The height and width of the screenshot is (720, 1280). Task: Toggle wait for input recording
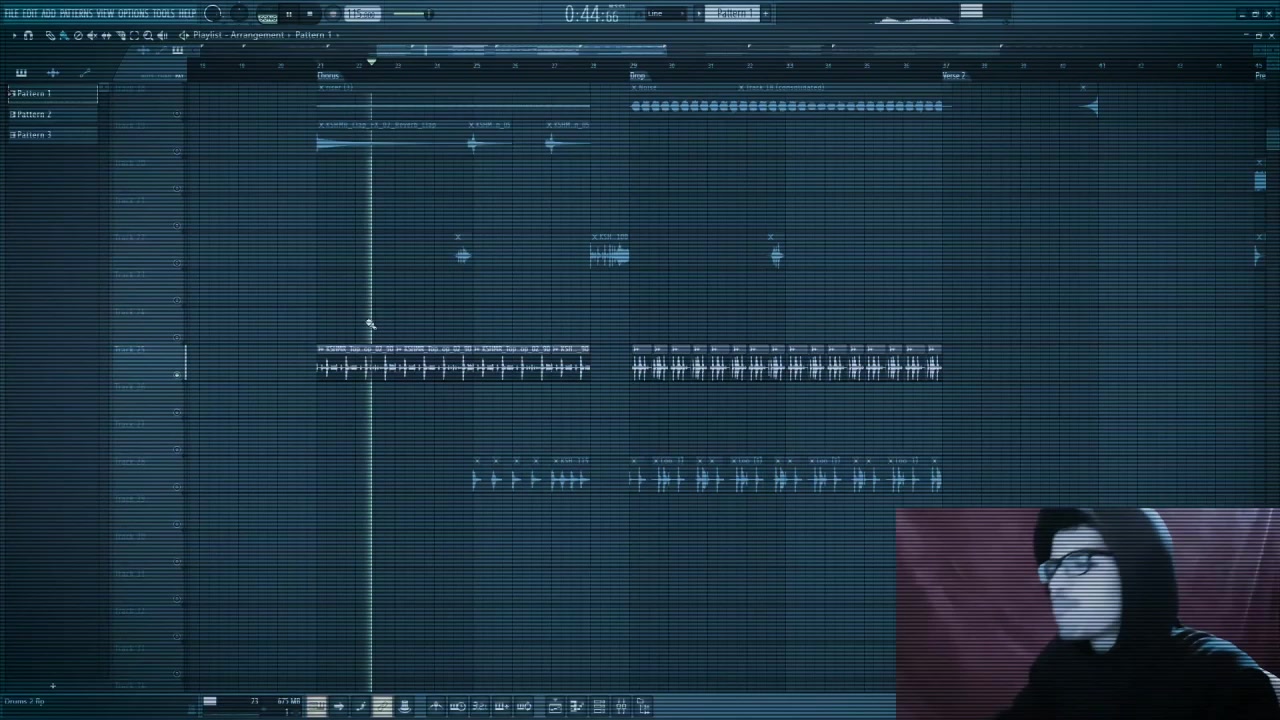[x=457, y=706]
